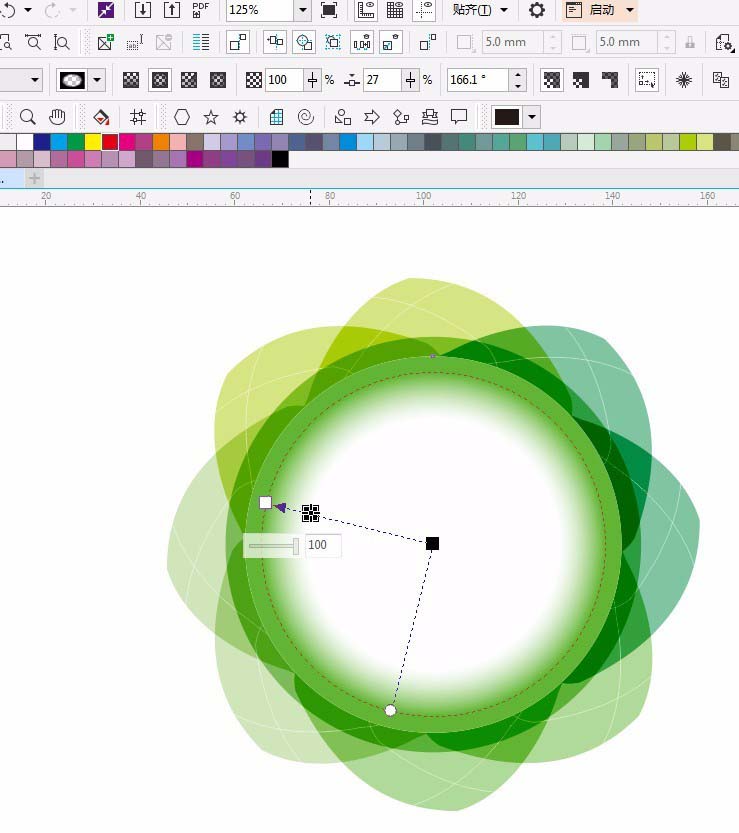739x833 pixels.
Task: Open slider beside midpoint value 27
Action: 410,80
